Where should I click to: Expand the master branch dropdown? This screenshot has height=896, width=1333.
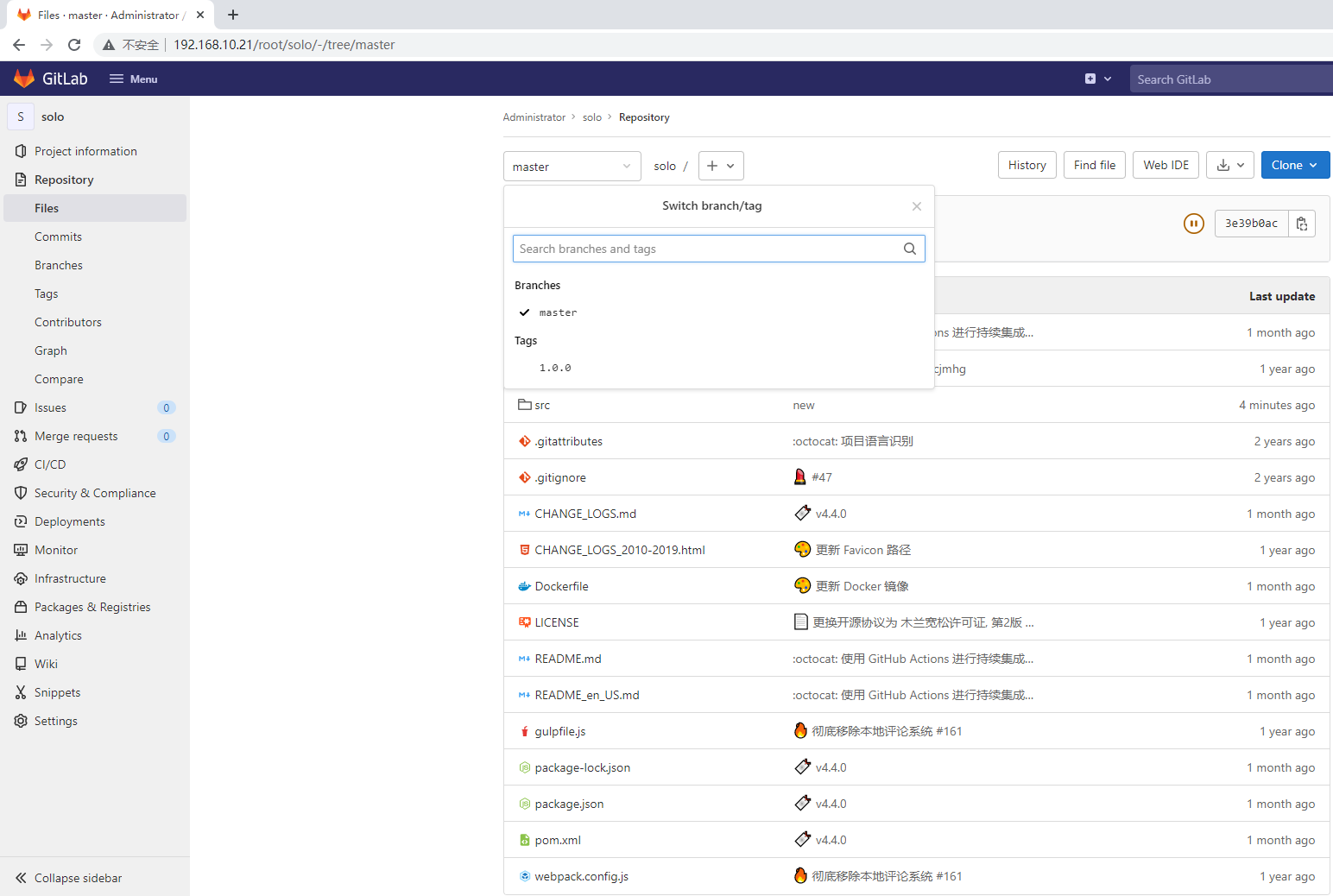pos(572,167)
